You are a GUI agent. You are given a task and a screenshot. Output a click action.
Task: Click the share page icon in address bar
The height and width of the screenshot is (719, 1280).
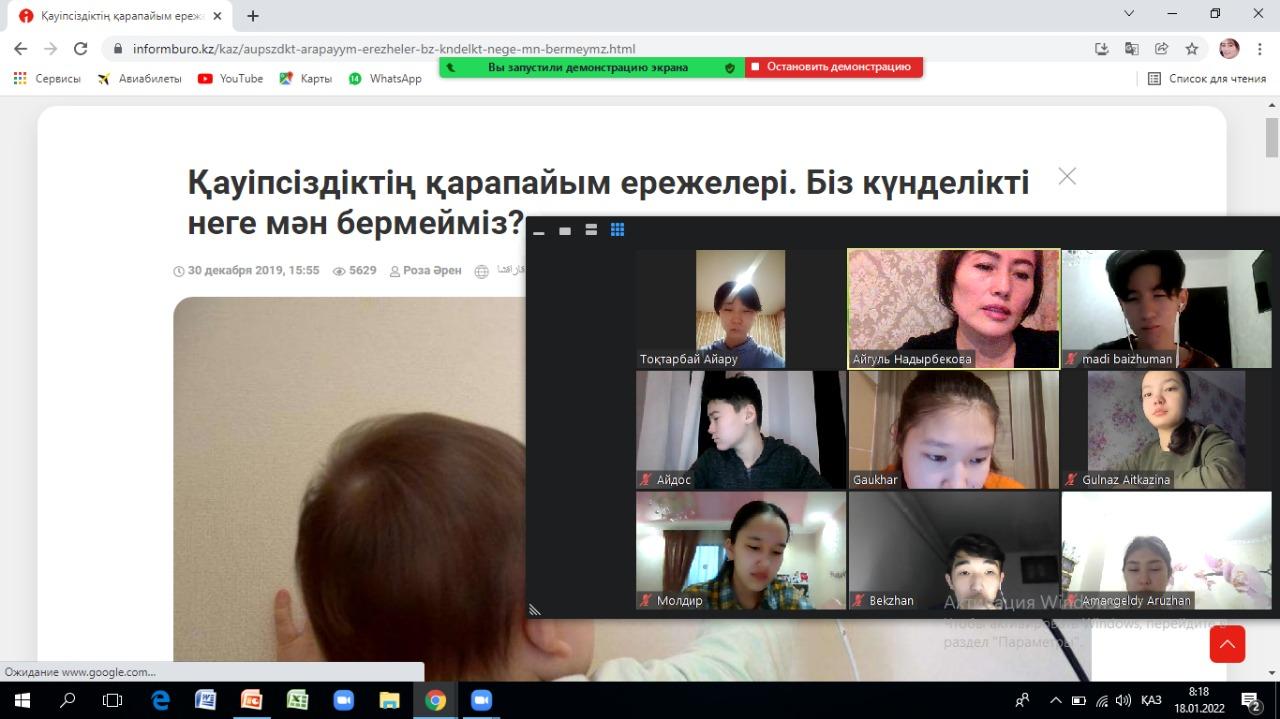[1161, 49]
